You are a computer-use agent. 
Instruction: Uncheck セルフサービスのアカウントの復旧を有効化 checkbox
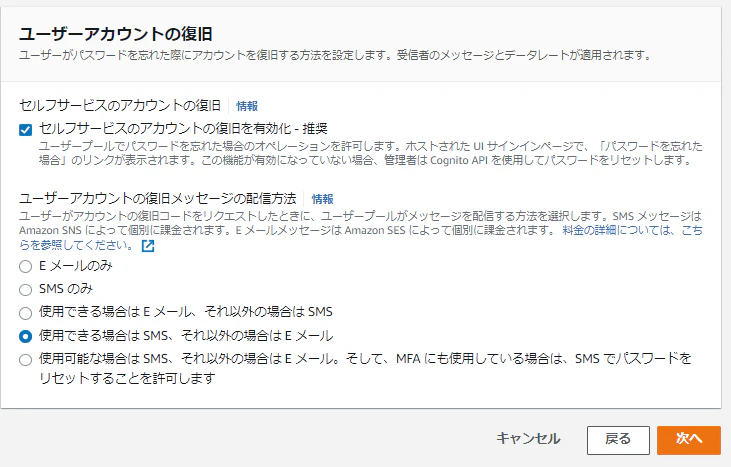tap(26, 130)
